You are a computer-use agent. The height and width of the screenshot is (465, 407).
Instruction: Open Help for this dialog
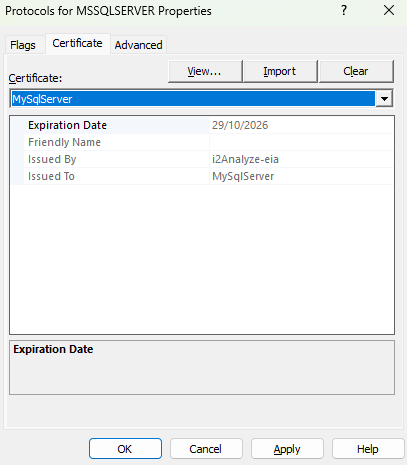coord(368,449)
